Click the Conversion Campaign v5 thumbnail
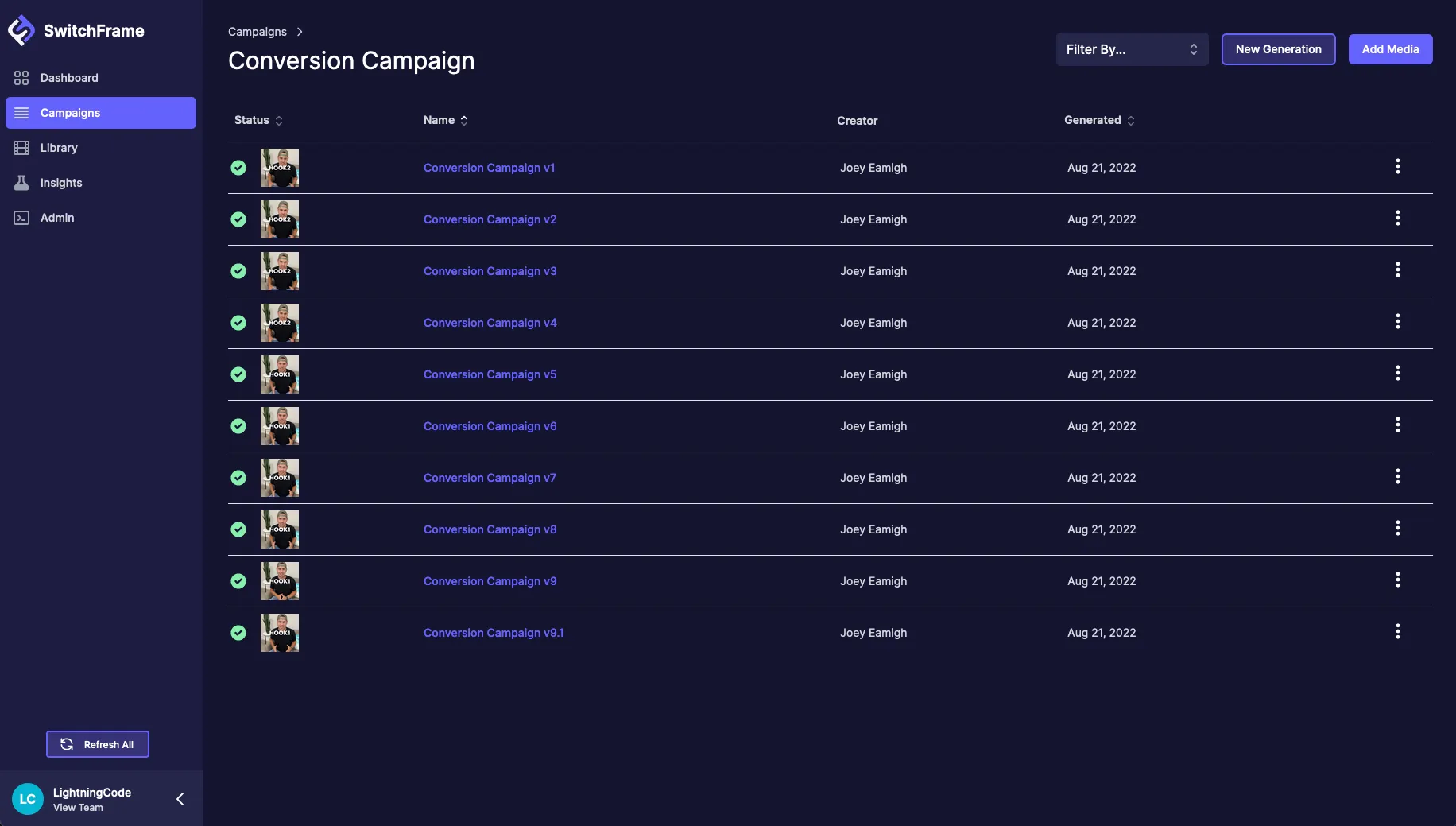This screenshot has height=826, width=1456. [x=280, y=374]
